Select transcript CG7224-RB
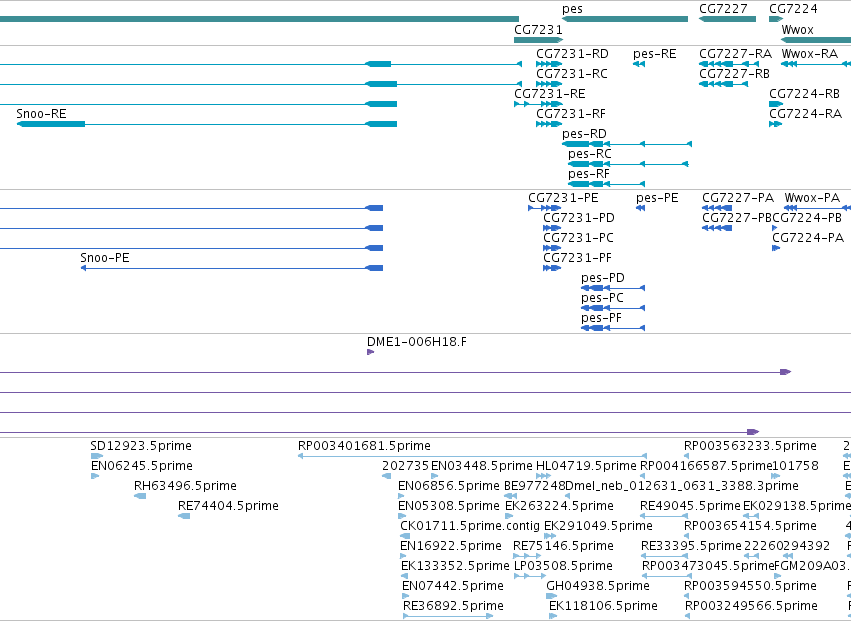 tap(776, 104)
